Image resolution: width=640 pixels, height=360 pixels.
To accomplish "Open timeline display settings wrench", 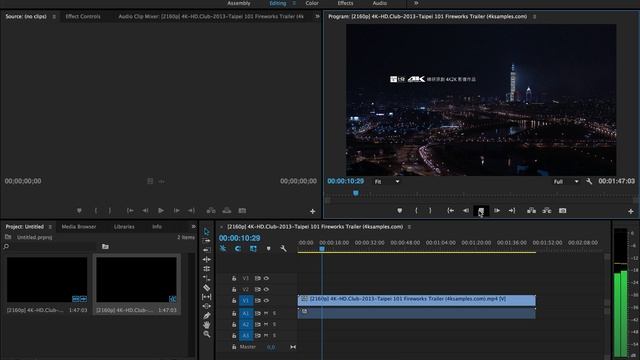I will [283, 248].
